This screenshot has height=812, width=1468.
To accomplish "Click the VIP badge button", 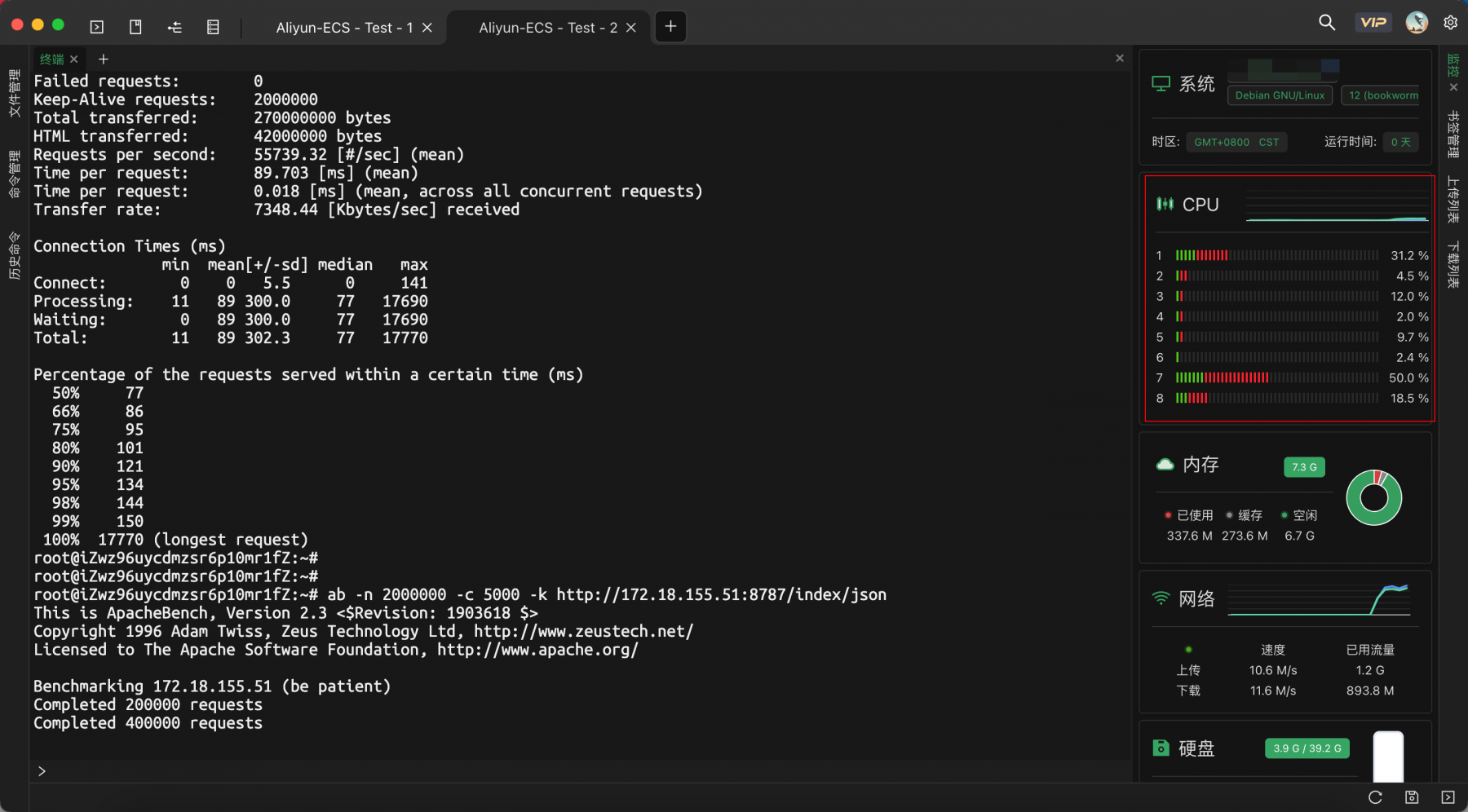I will tap(1373, 23).
